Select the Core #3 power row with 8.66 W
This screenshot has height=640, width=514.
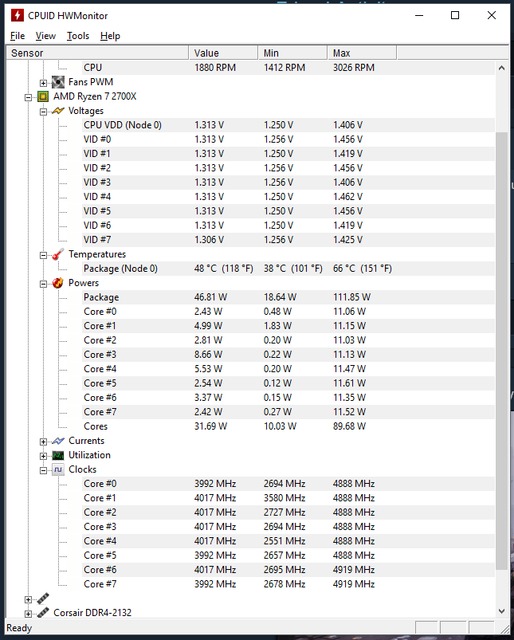pyautogui.click(x=288, y=355)
